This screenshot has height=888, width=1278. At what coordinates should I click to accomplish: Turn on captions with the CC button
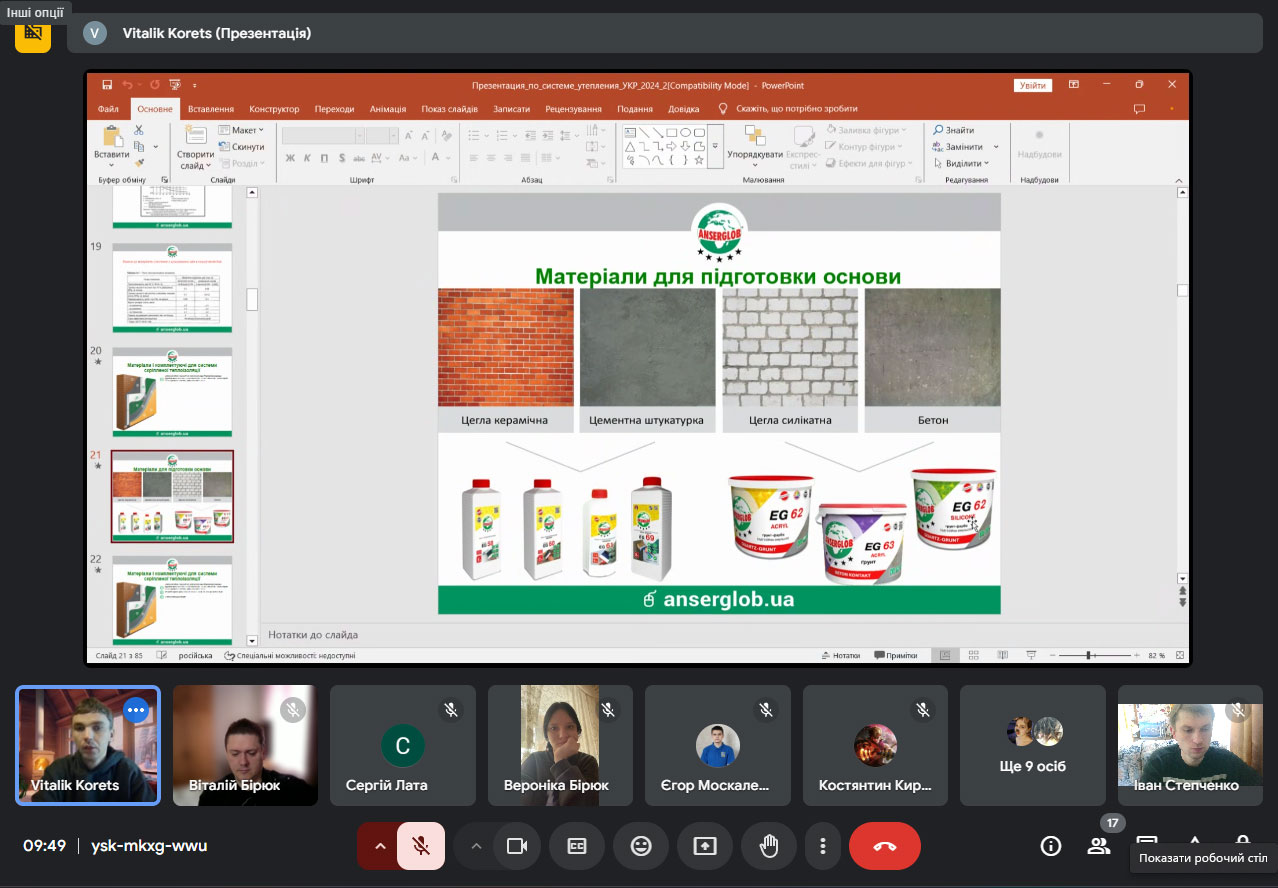click(x=577, y=846)
